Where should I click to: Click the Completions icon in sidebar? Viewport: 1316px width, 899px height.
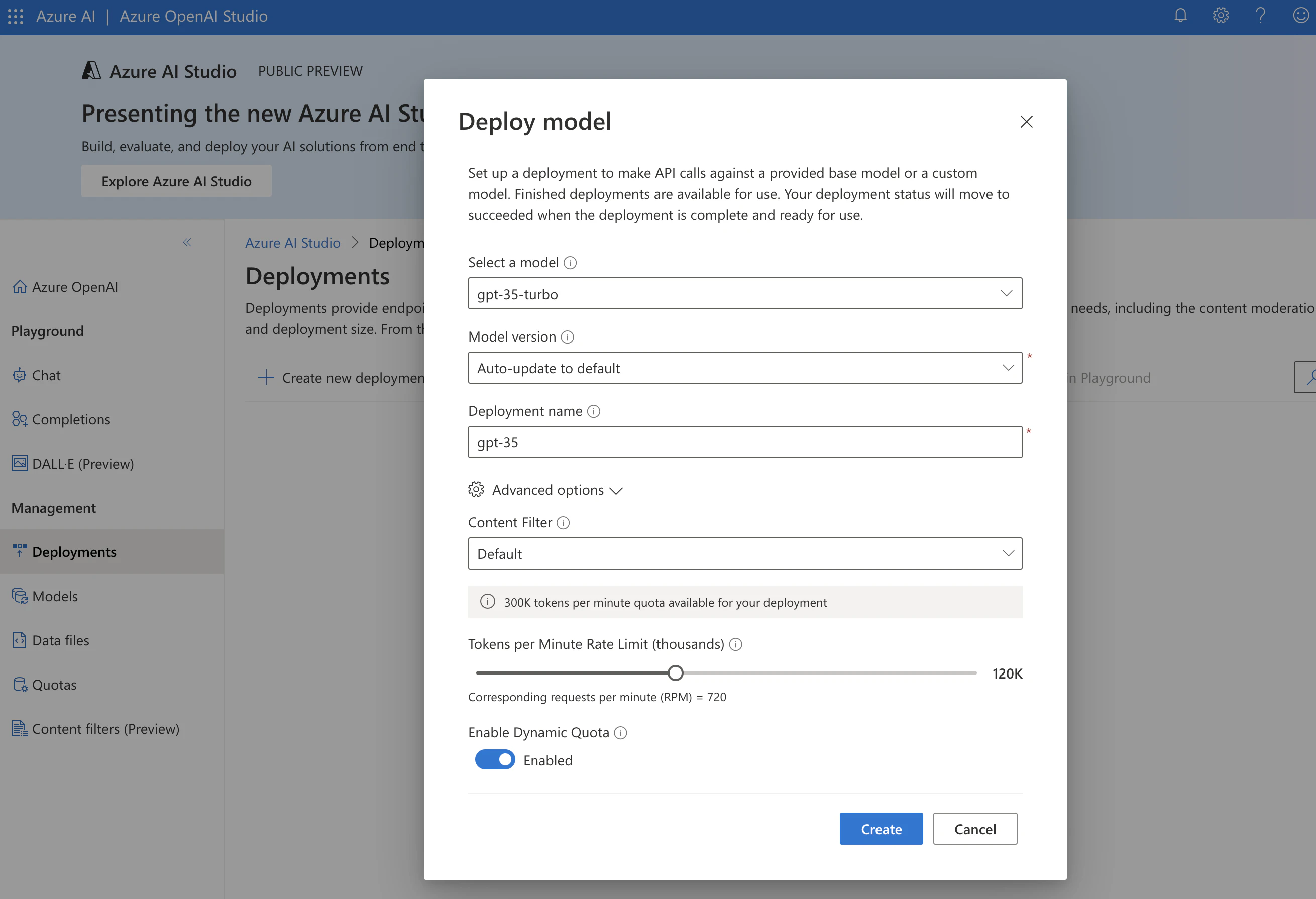pos(20,419)
